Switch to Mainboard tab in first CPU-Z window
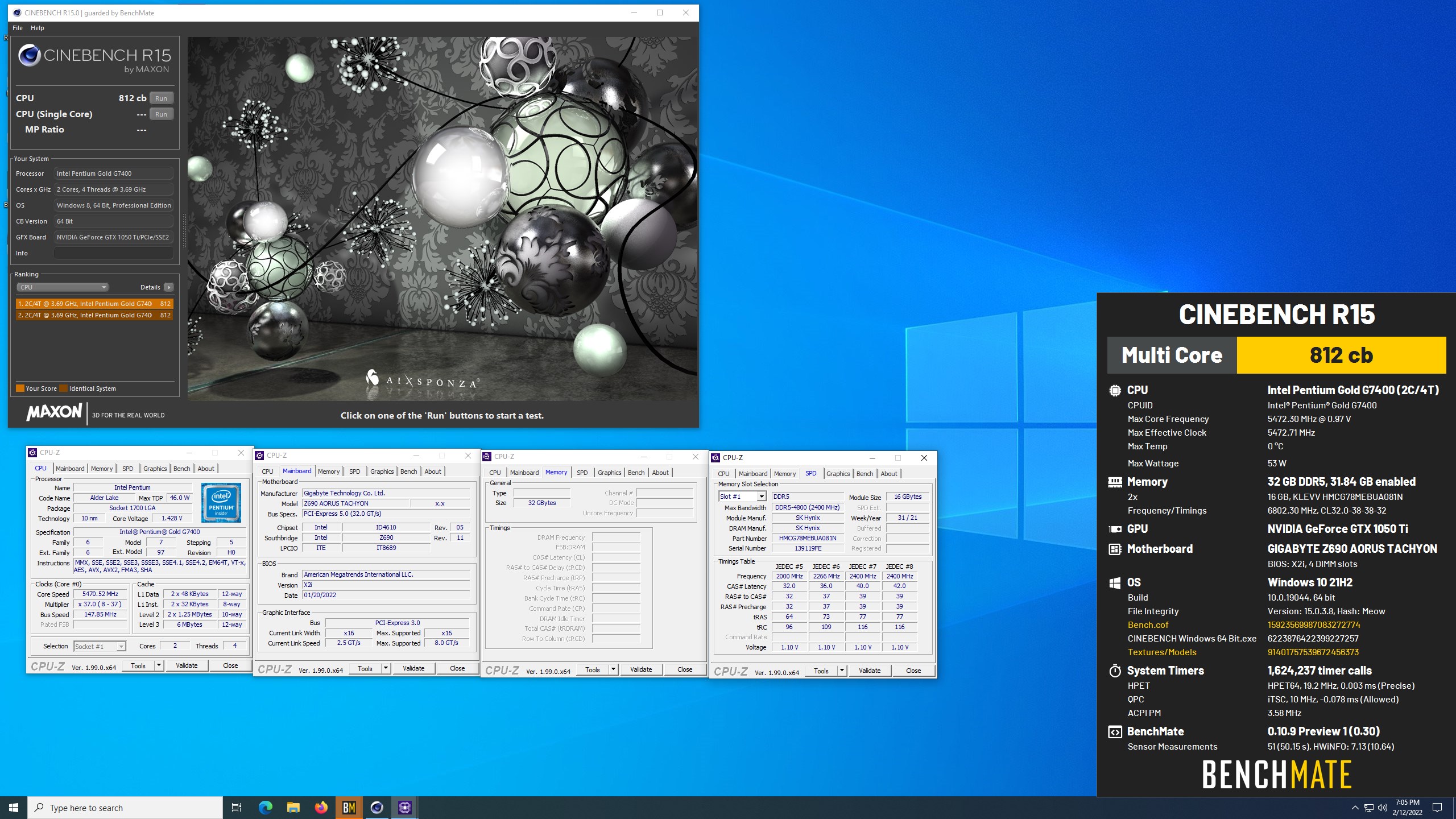This screenshot has height=819, width=1456. tap(70, 469)
